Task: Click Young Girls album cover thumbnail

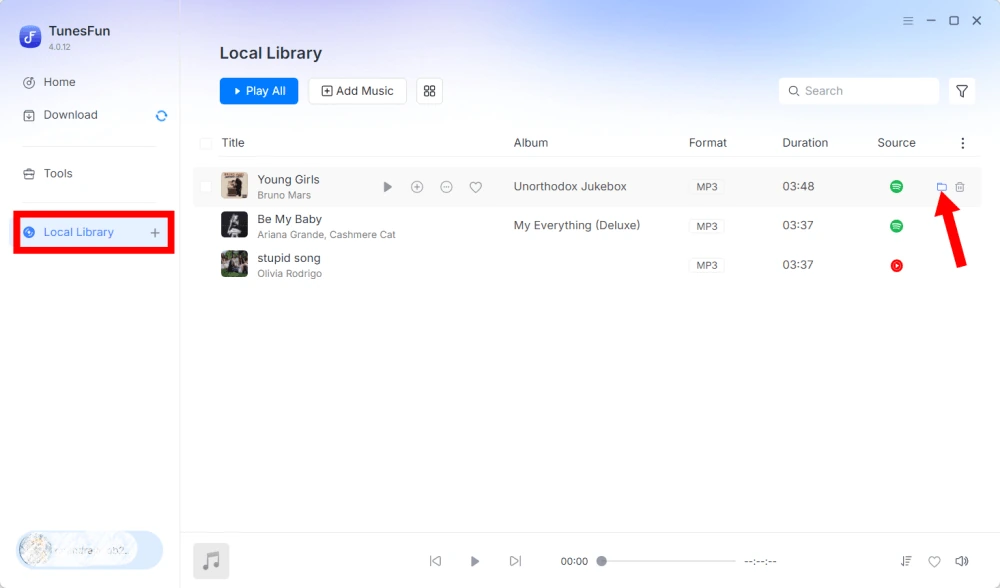Action: (234, 186)
